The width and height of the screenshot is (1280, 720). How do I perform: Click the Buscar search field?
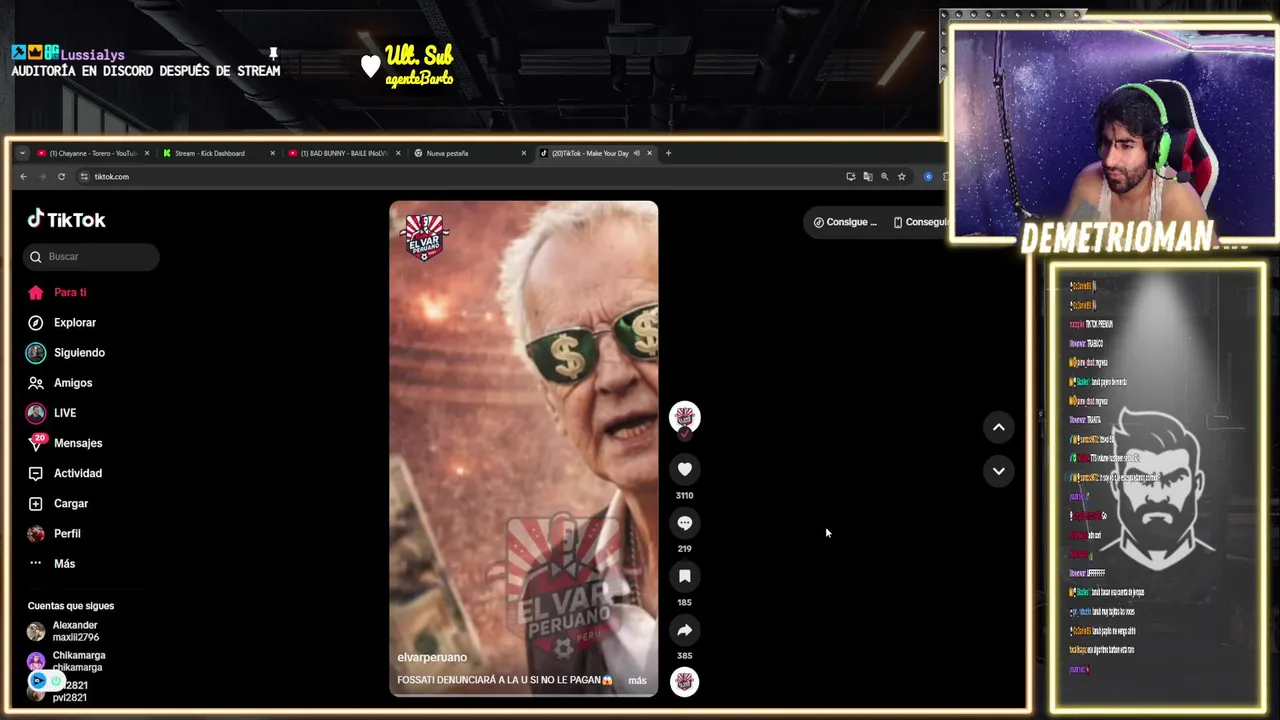pos(91,256)
